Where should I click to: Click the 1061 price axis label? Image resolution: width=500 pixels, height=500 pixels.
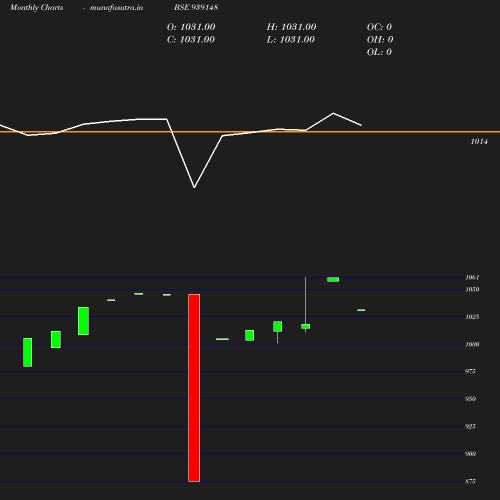[472, 277]
